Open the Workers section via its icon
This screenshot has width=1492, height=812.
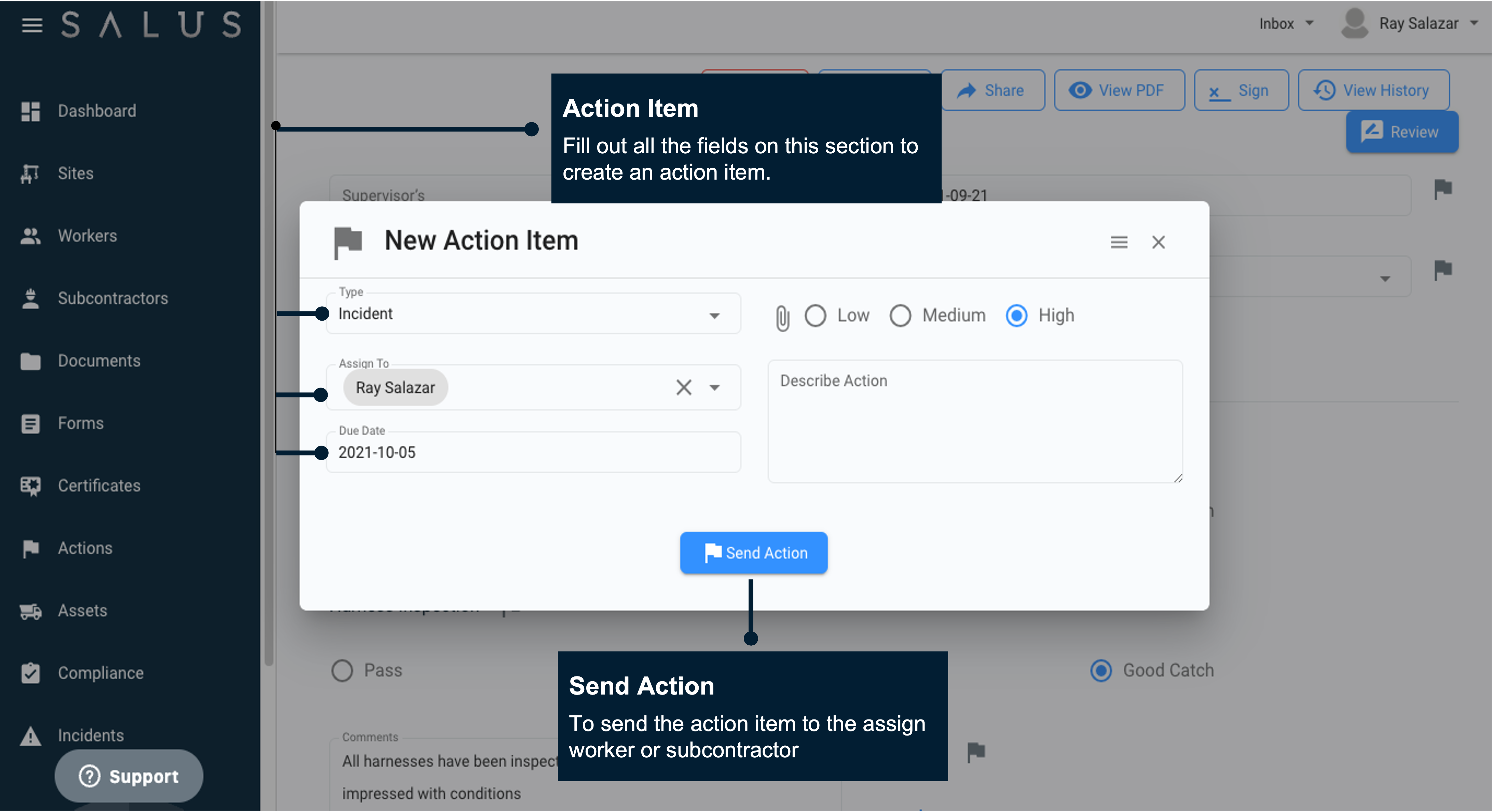[31, 236]
